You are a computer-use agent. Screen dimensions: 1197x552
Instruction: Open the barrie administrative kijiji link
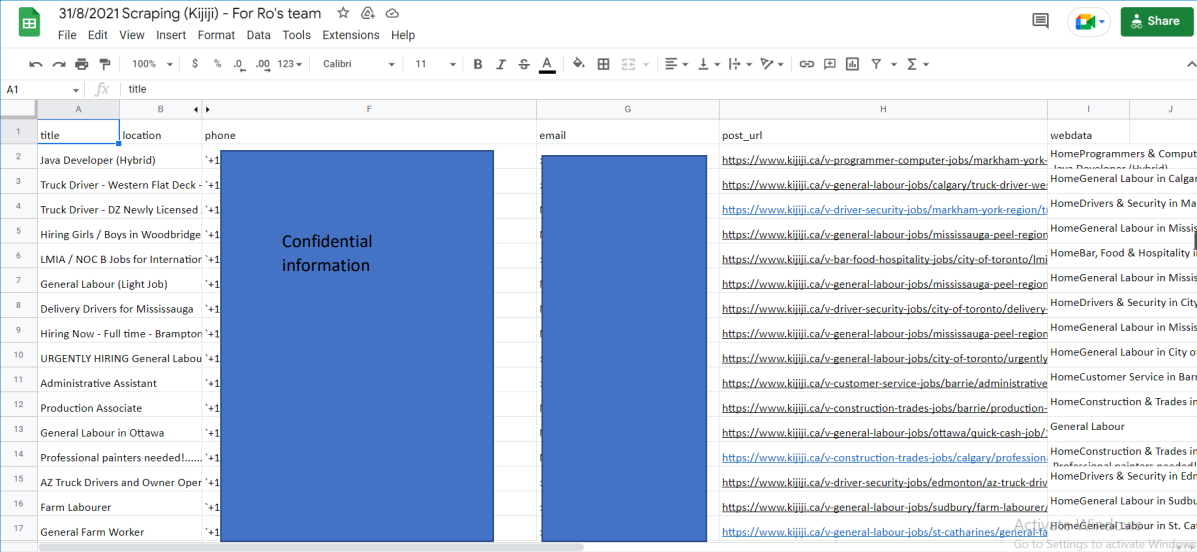coord(884,383)
